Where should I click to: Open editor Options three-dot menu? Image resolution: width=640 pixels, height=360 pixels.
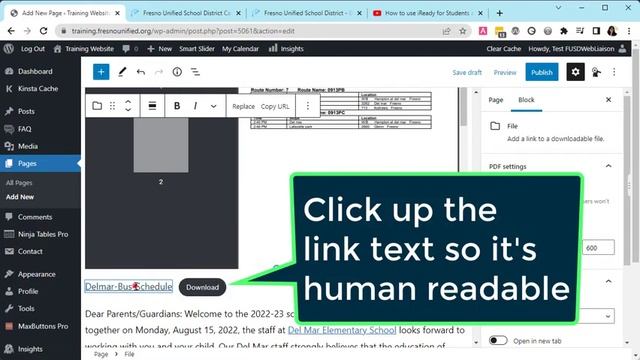click(x=614, y=72)
